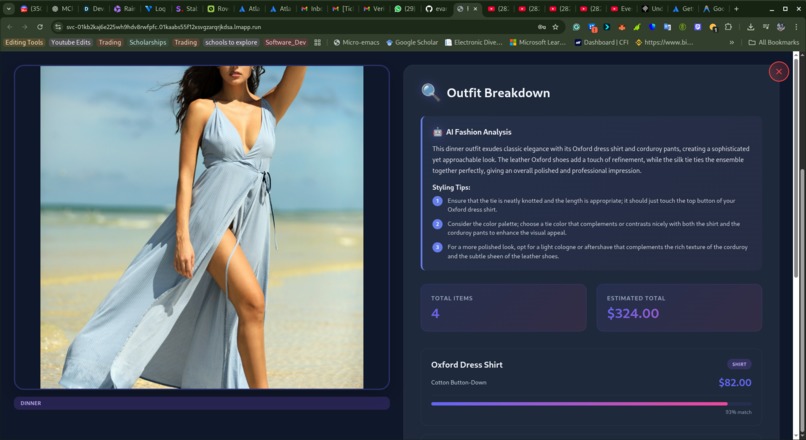This screenshot has width=806, height=440.
Task: Open a new browser tab with plus
Action: coord(736,9)
